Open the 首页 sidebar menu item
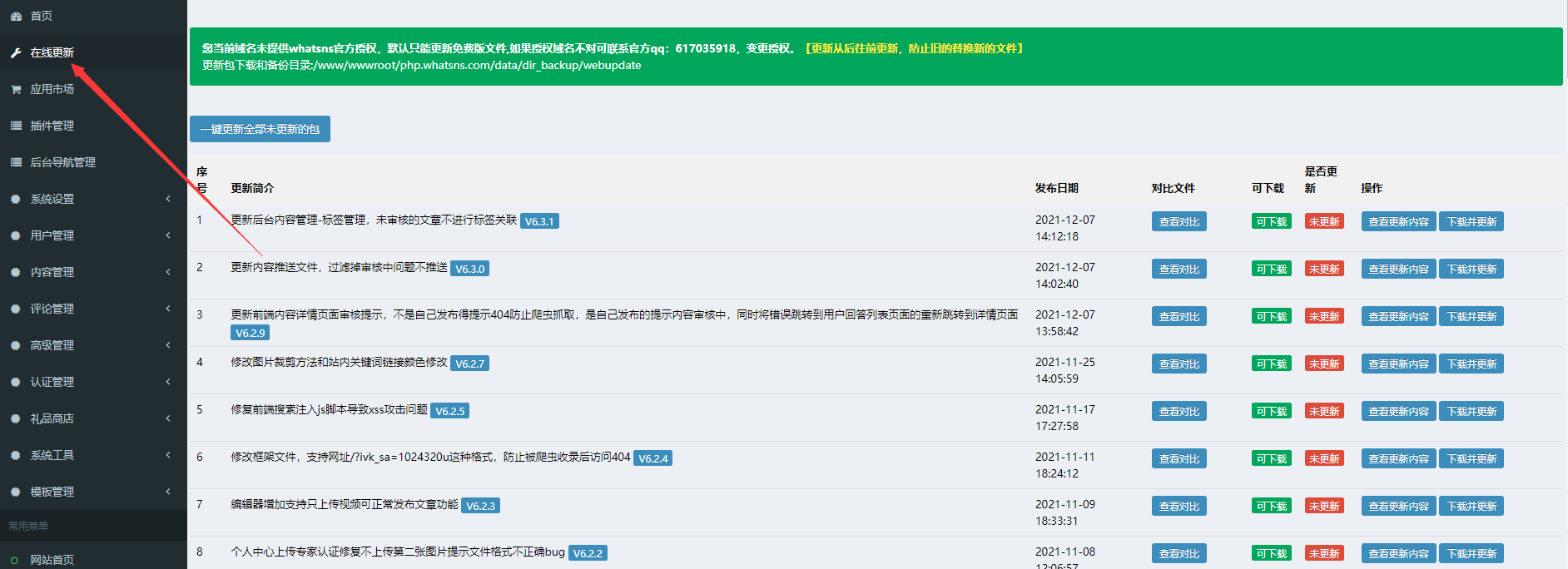 93,16
